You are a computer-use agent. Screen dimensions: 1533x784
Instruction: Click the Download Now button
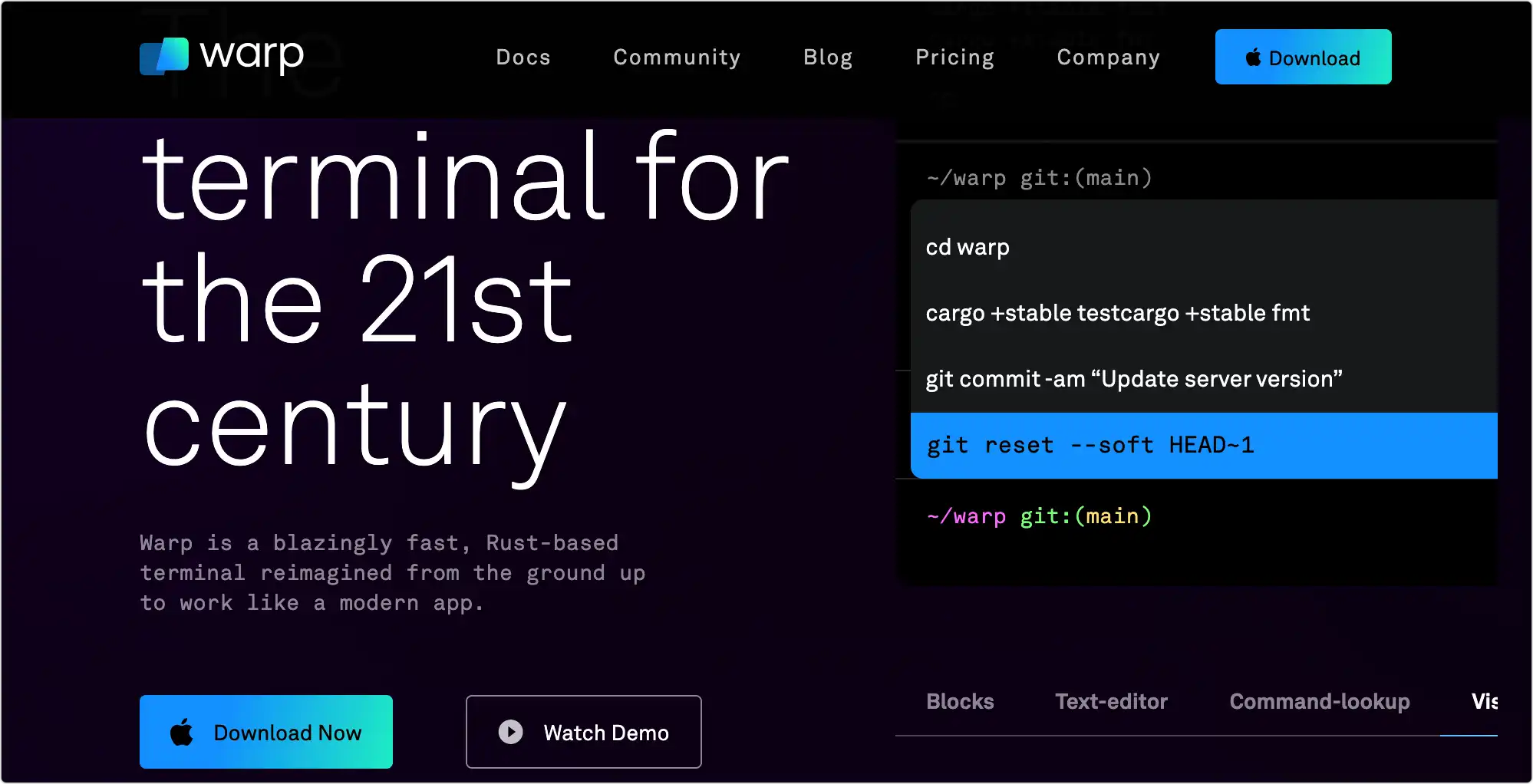266,732
